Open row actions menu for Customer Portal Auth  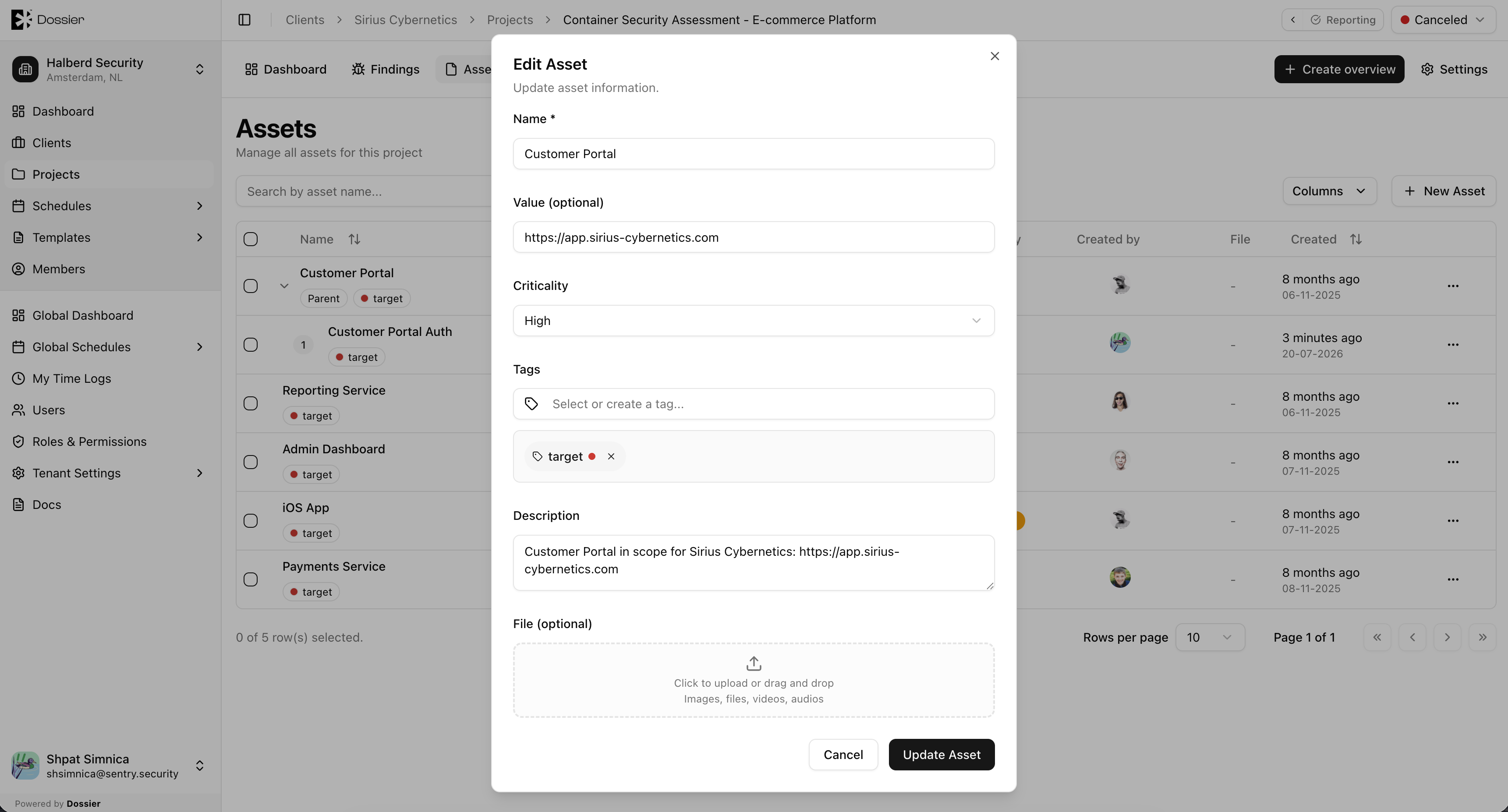[1453, 345]
